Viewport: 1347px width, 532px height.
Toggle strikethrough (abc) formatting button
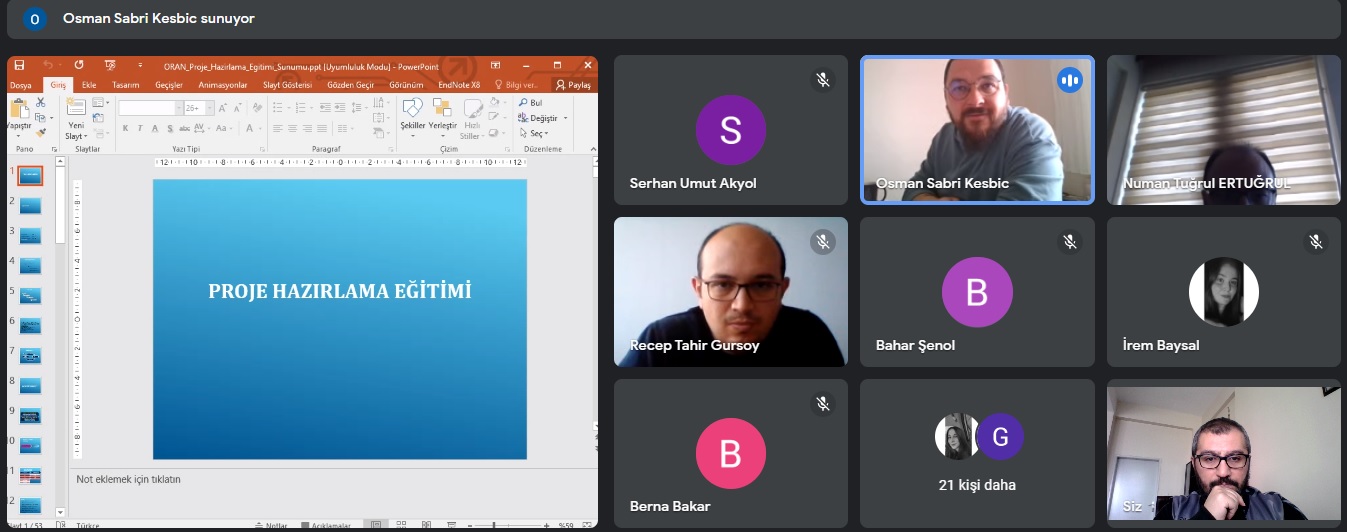pyautogui.click(x=184, y=128)
